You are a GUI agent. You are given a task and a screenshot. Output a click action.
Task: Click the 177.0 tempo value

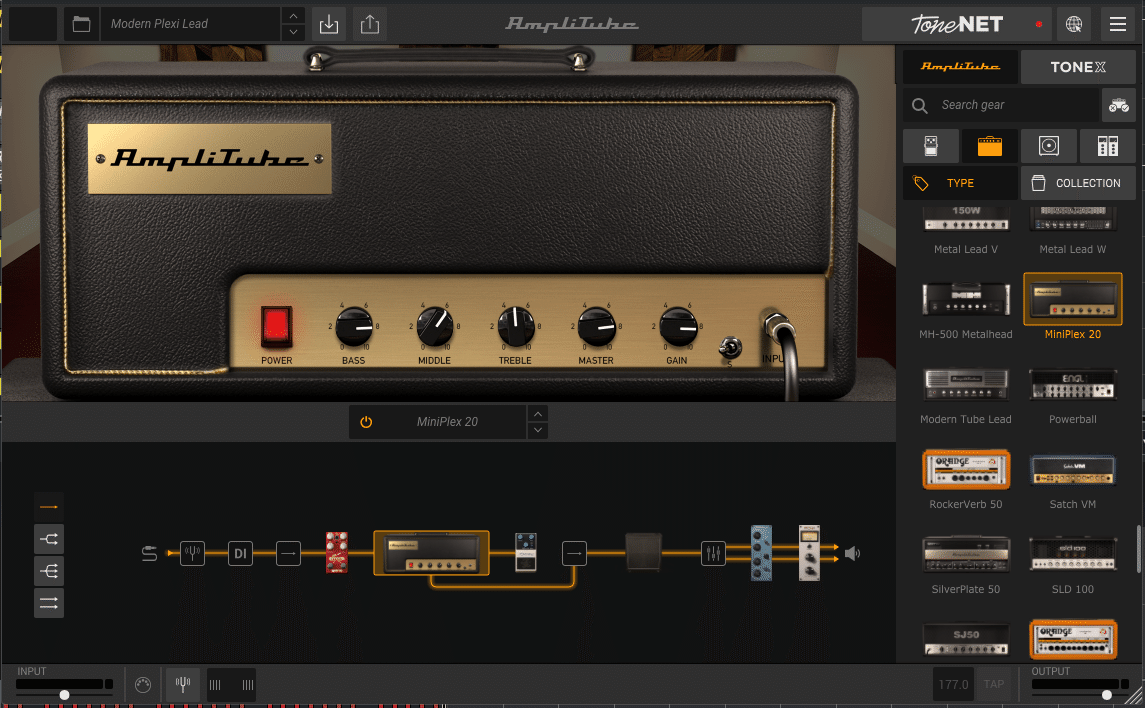953,685
